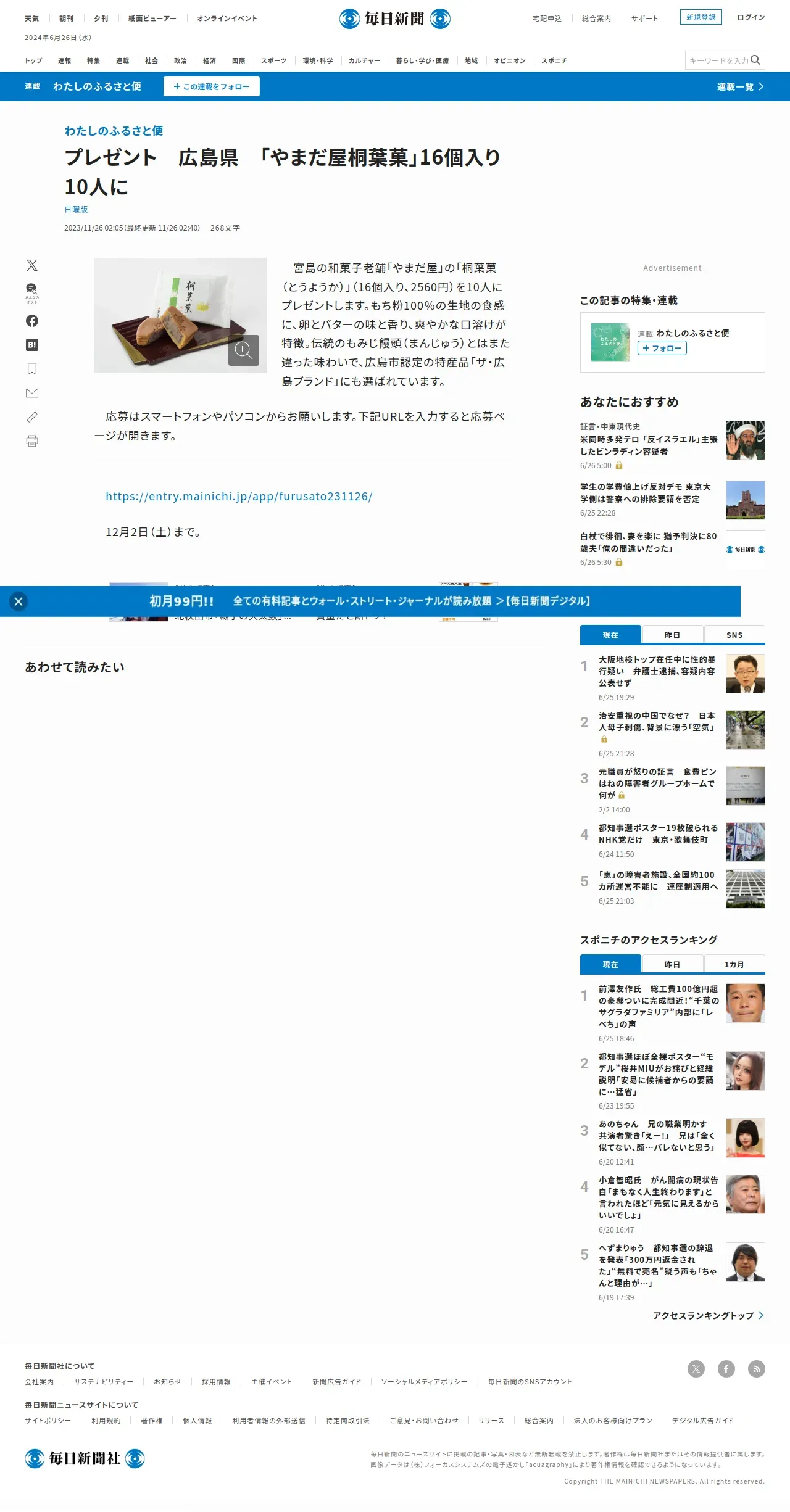The height and width of the screenshot is (1512, 790).
Task: Open オンラインイベント link
Action: click(227, 19)
